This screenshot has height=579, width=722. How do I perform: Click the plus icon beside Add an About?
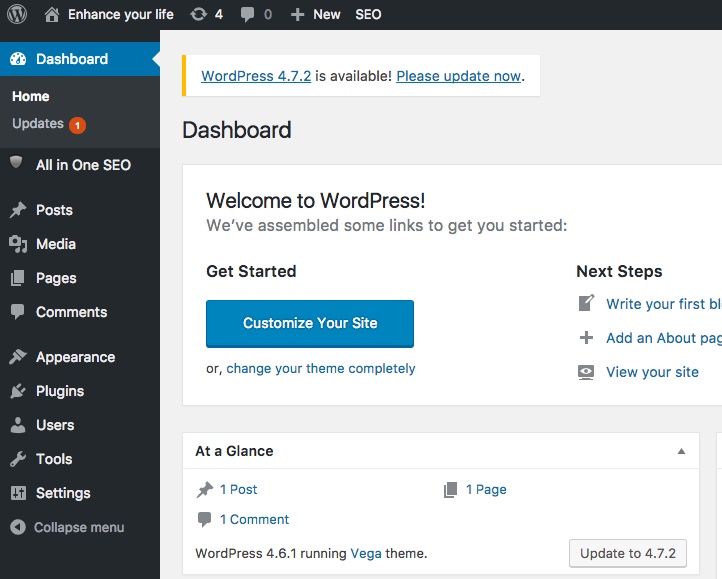[x=586, y=338]
